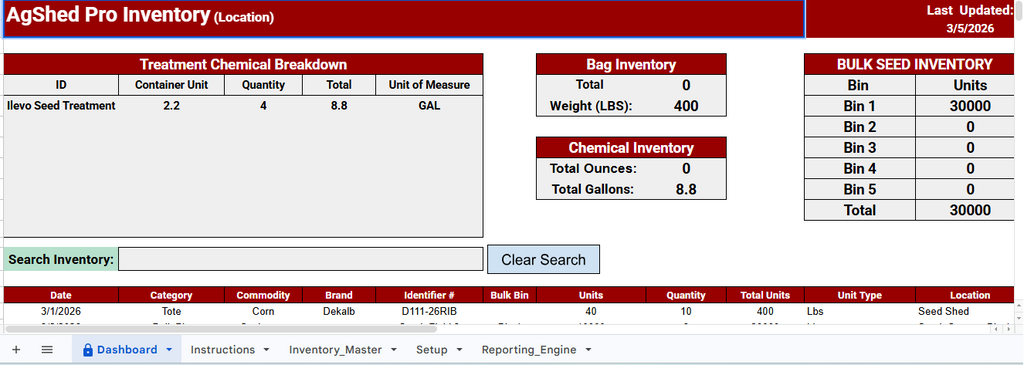Screen dimensions: 1024x365
Task: Select the identifier D111-26RIB cell
Action: [429, 311]
